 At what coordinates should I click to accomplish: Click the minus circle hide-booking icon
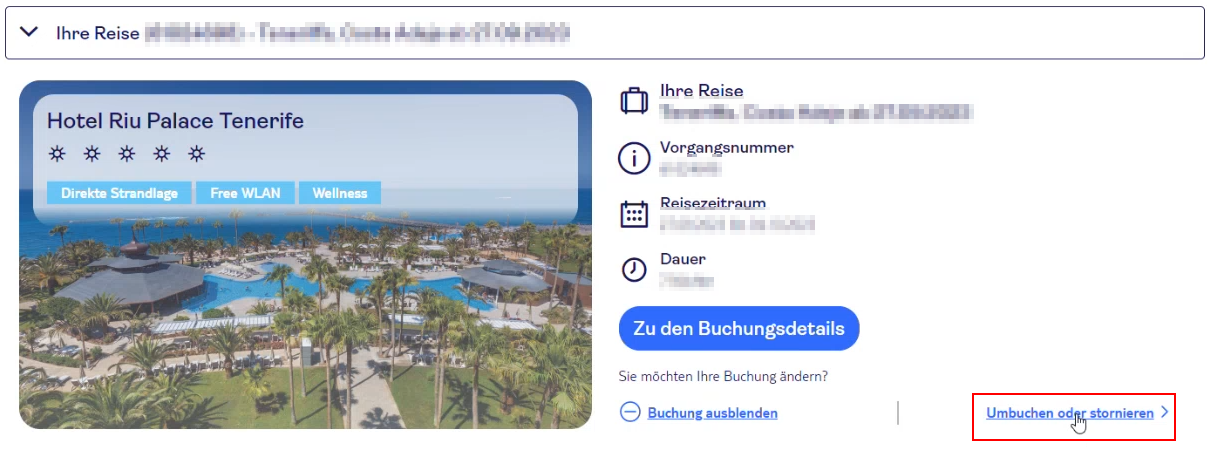pyautogui.click(x=630, y=412)
